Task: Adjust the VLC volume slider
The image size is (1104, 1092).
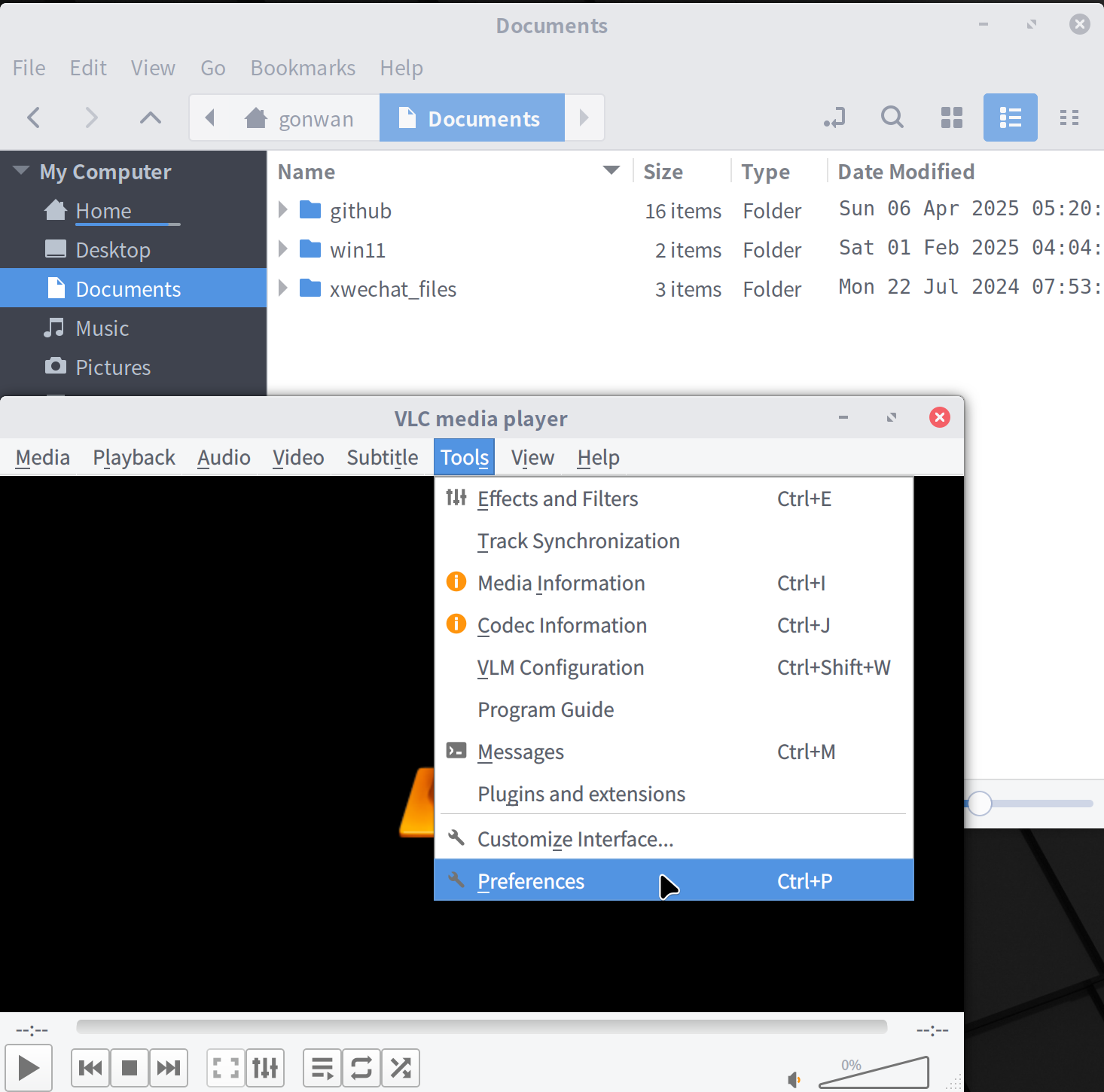Action: [x=874, y=1072]
